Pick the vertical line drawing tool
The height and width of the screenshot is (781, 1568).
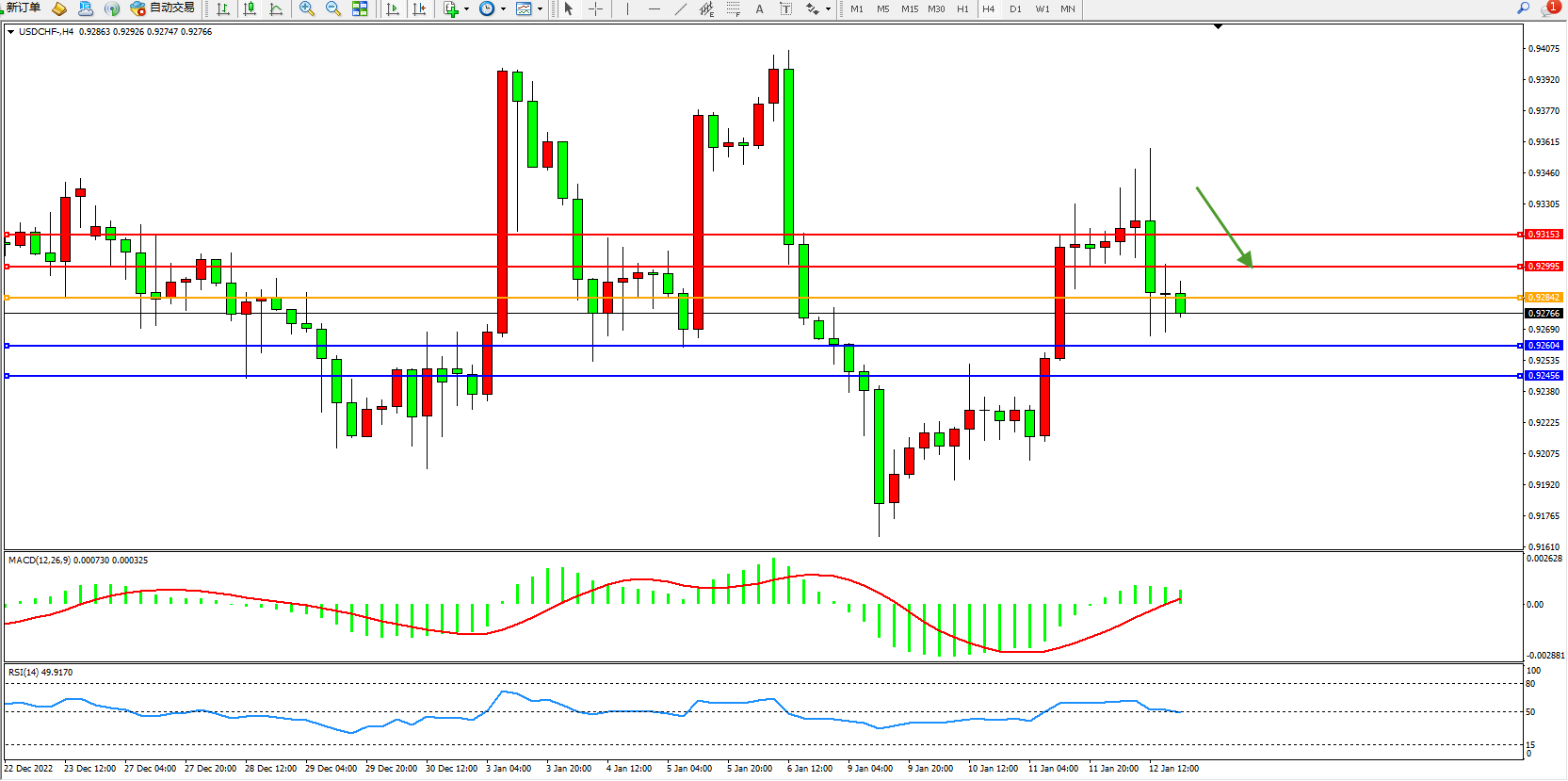click(627, 8)
